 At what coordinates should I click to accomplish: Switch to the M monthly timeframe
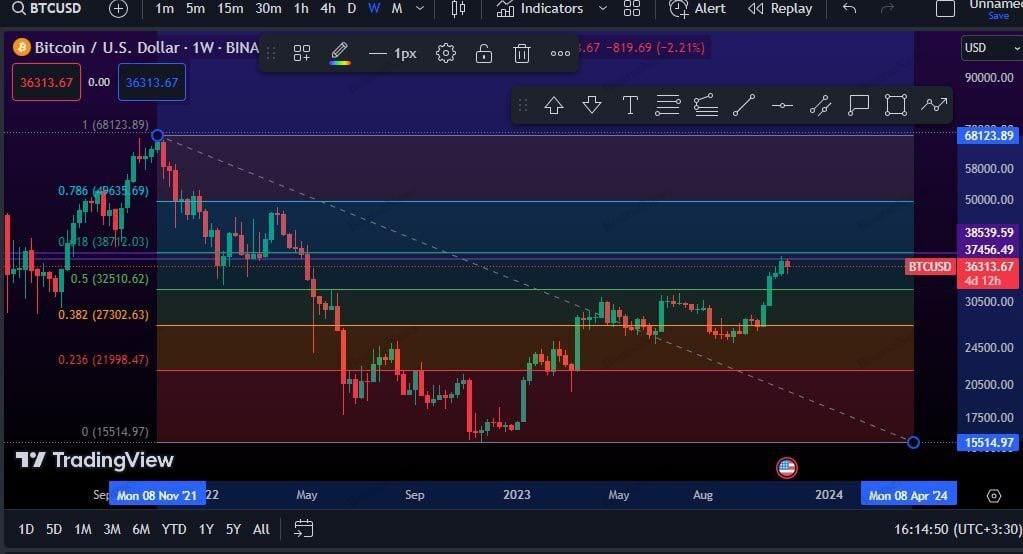point(397,8)
